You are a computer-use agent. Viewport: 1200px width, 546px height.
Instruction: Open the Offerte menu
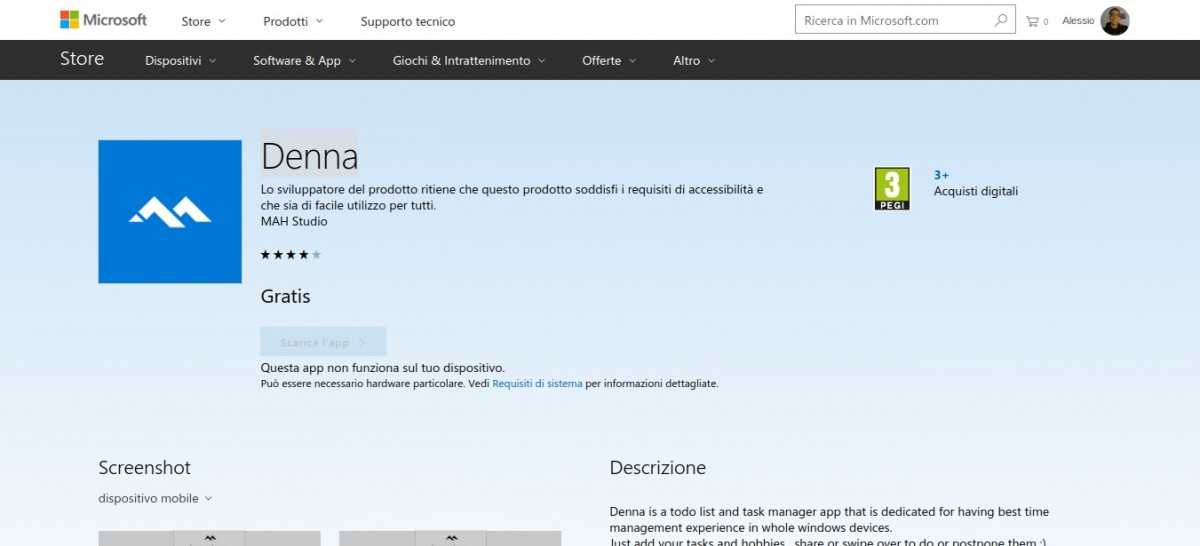tap(609, 61)
